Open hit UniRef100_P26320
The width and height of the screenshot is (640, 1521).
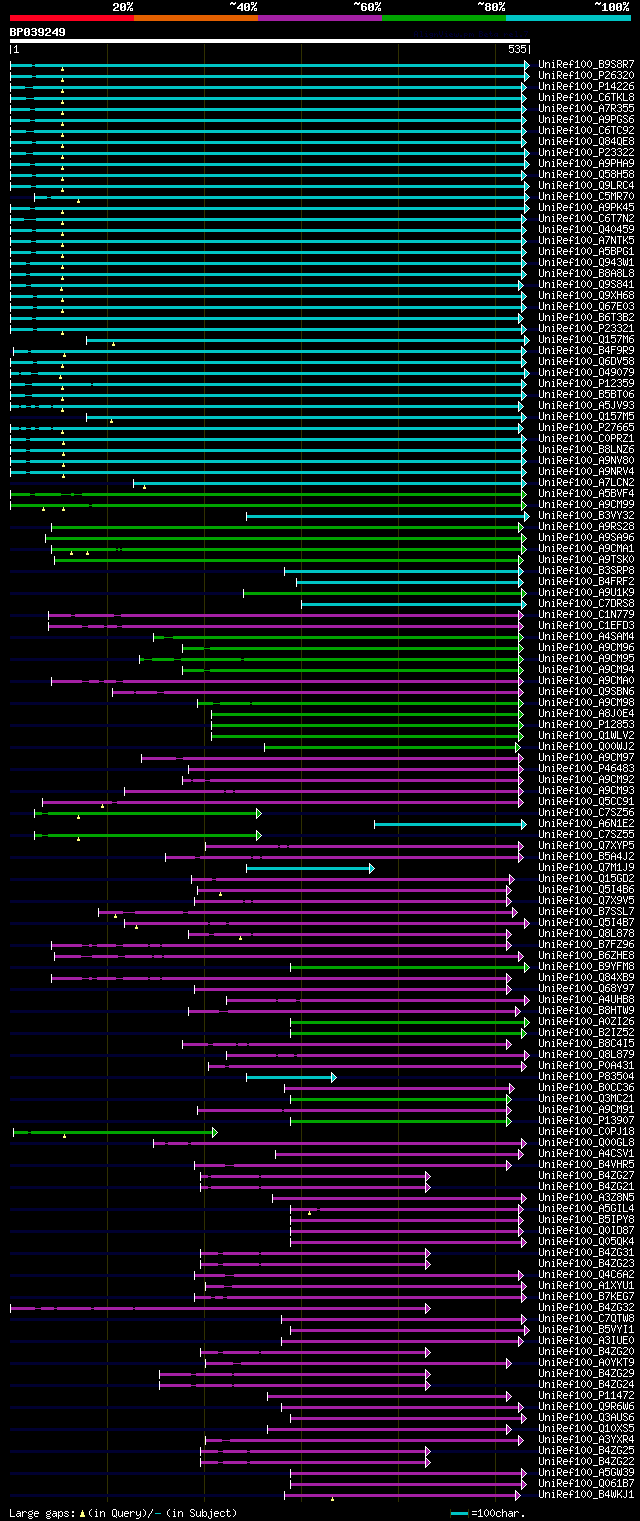point(586,75)
